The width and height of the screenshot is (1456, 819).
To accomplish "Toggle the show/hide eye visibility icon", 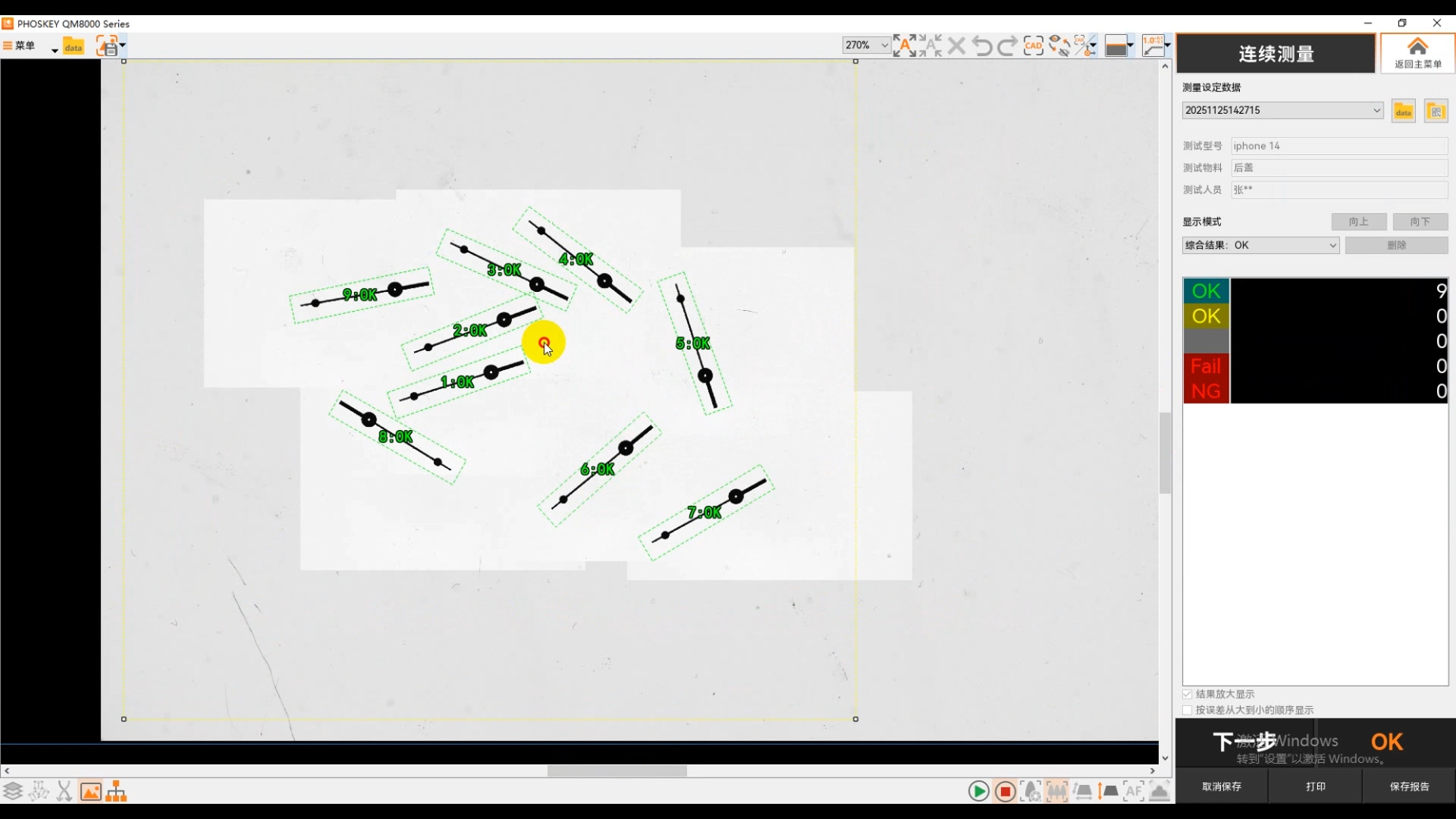I will pyautogui.click(x=1059, y=45).
